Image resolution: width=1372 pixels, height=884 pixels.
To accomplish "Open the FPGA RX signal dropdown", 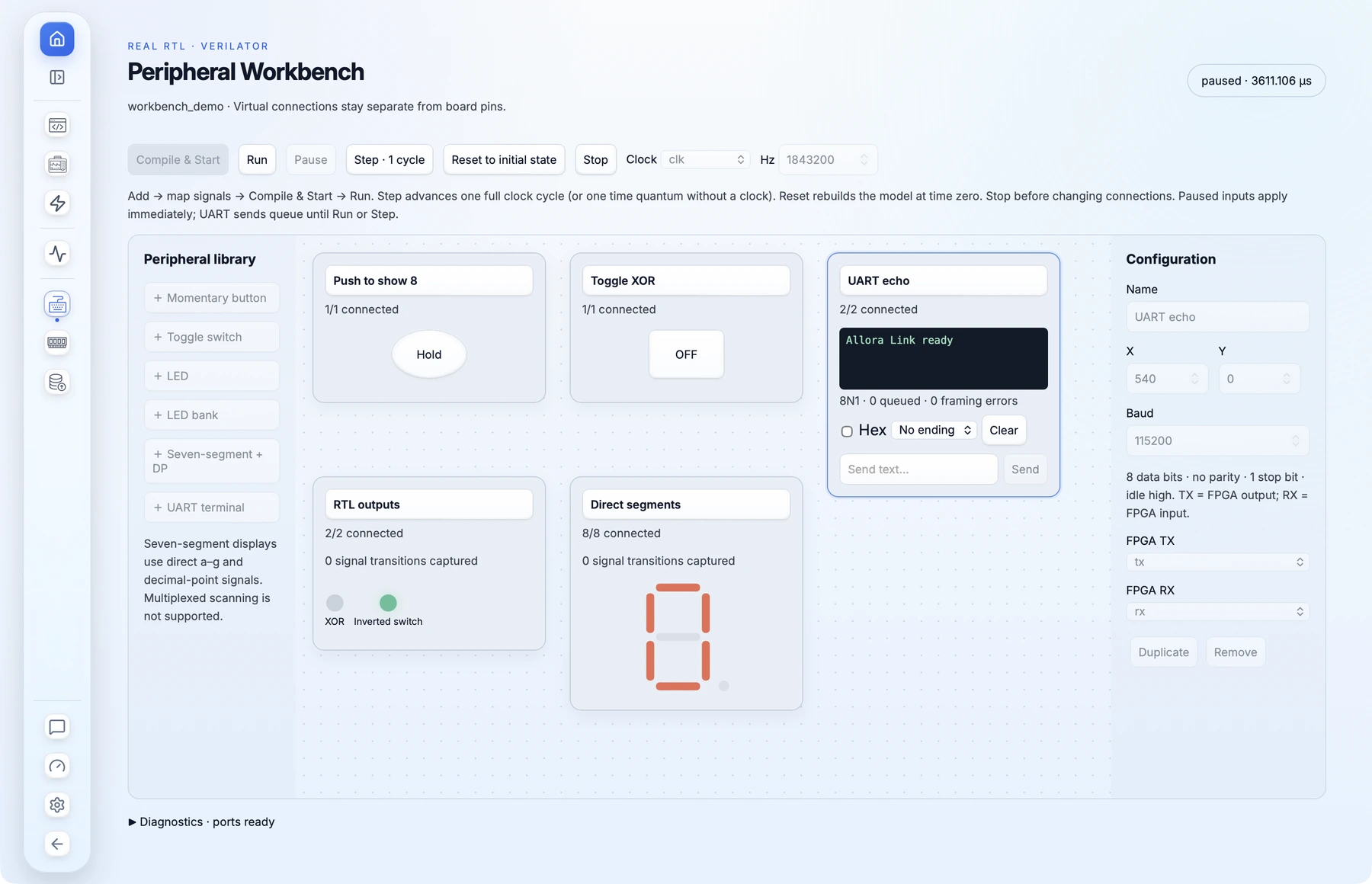I will pyautogui.click(x=1218, y=611).
